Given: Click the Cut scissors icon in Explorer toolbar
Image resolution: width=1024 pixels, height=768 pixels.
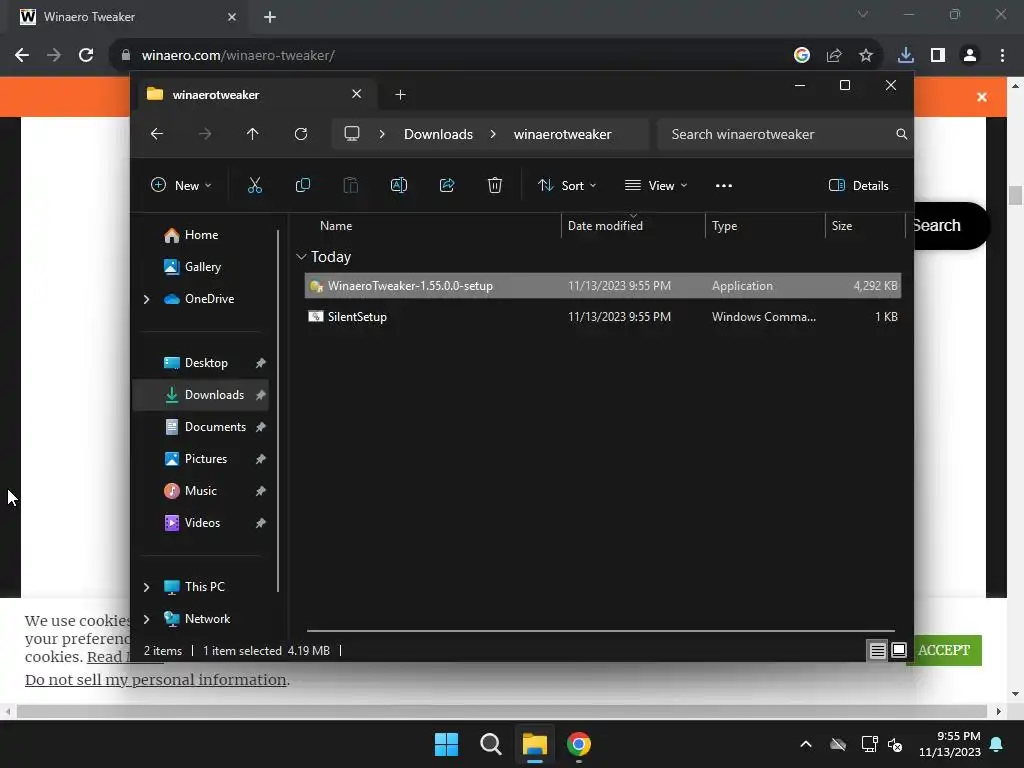Looking at the screenshot, I should [x=255, y=185].
